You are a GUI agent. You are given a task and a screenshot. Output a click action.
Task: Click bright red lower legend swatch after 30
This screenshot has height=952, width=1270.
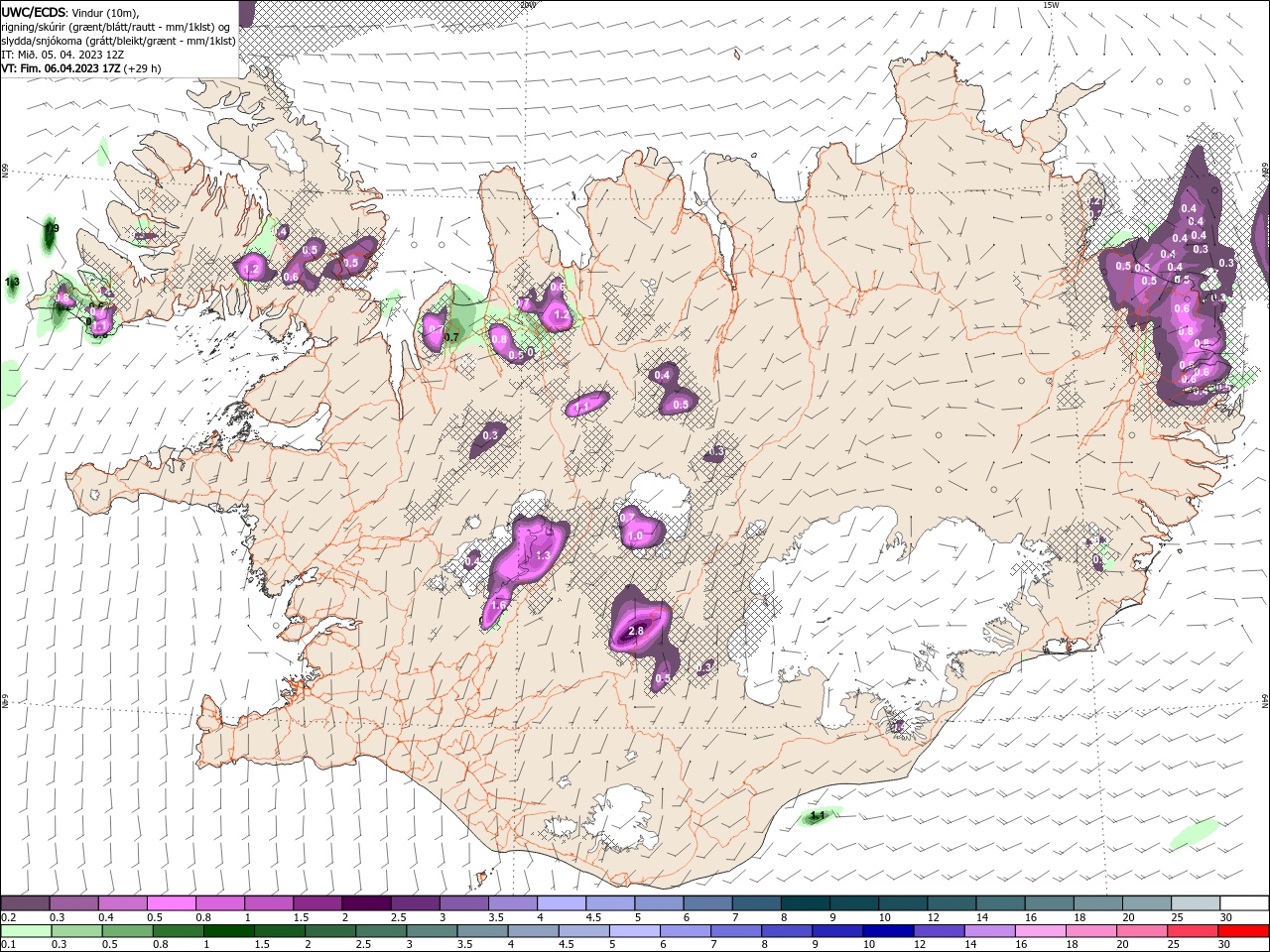(1243, 931)
